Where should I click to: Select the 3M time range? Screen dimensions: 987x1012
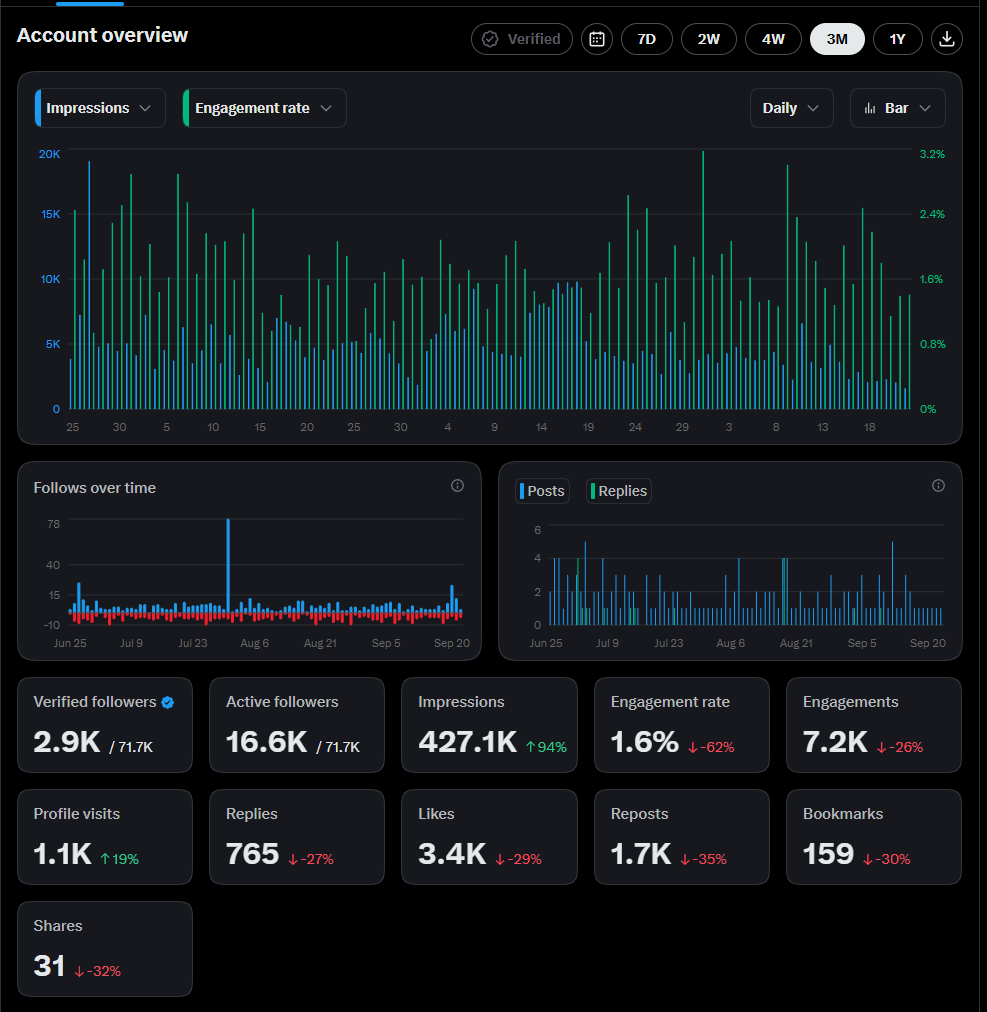[x=837, y=39]
